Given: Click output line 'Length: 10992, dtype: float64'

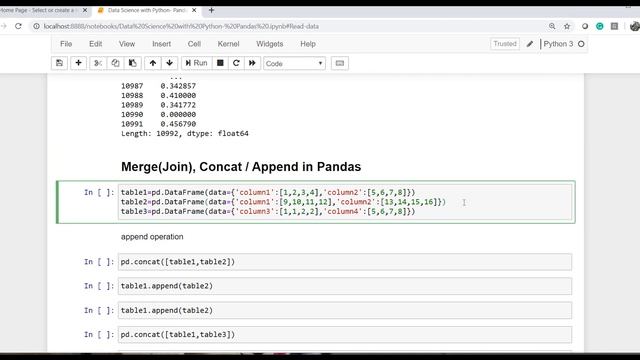Looking at the screenshot, I should coord(184,133).
